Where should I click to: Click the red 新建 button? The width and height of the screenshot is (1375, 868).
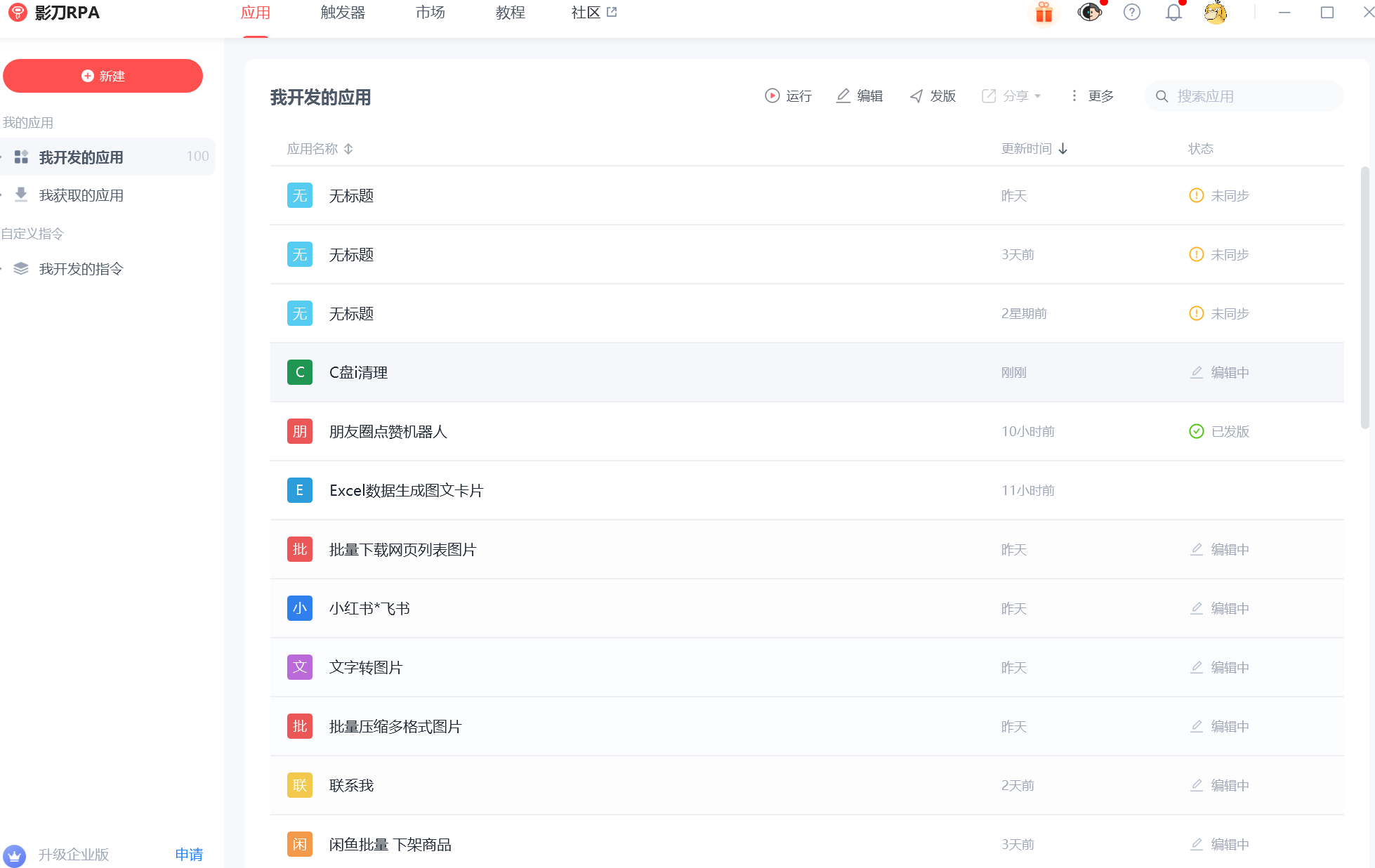(x=103, y=76)
